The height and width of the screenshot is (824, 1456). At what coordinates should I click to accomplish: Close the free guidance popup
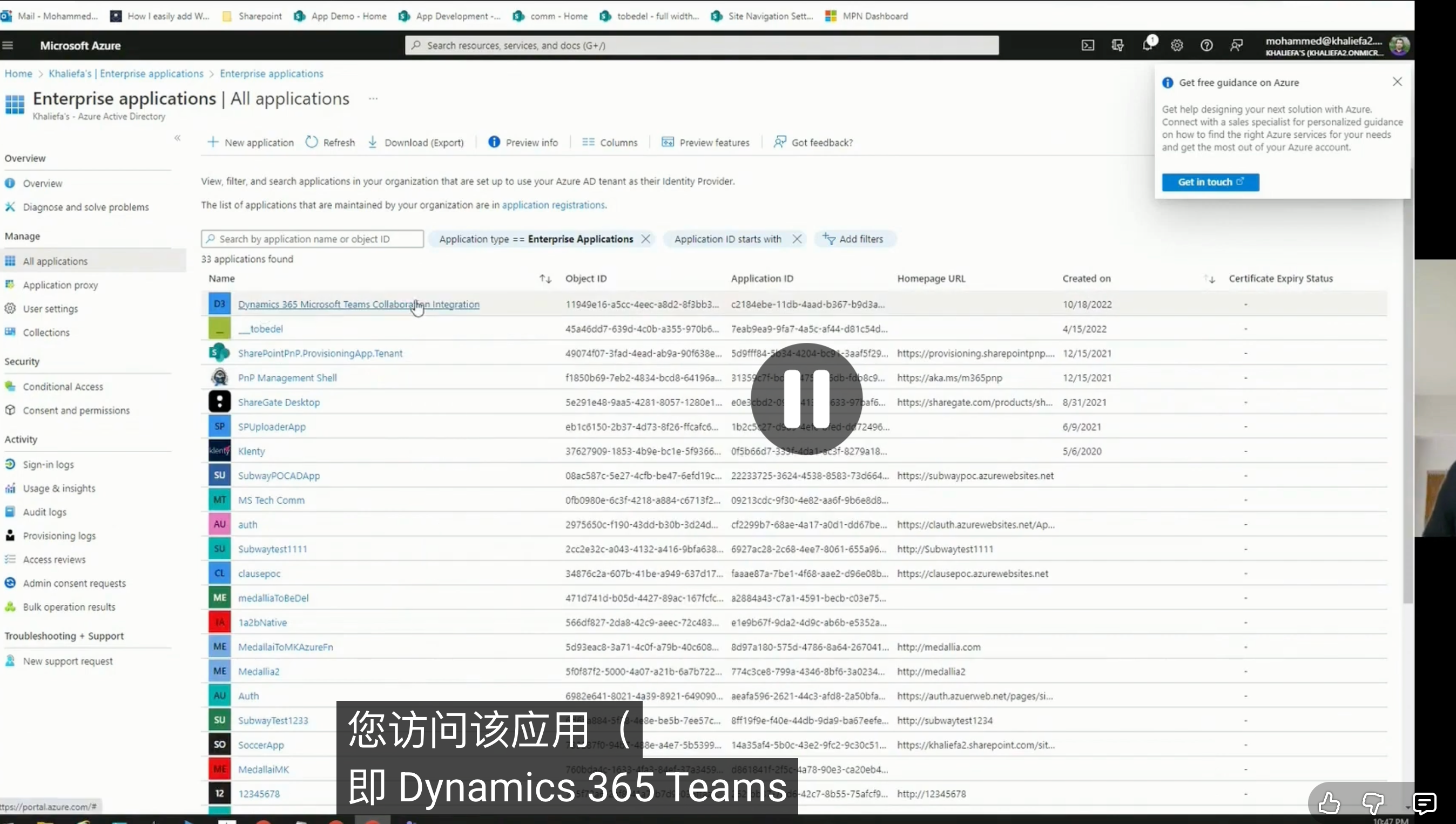point(1397,82)
